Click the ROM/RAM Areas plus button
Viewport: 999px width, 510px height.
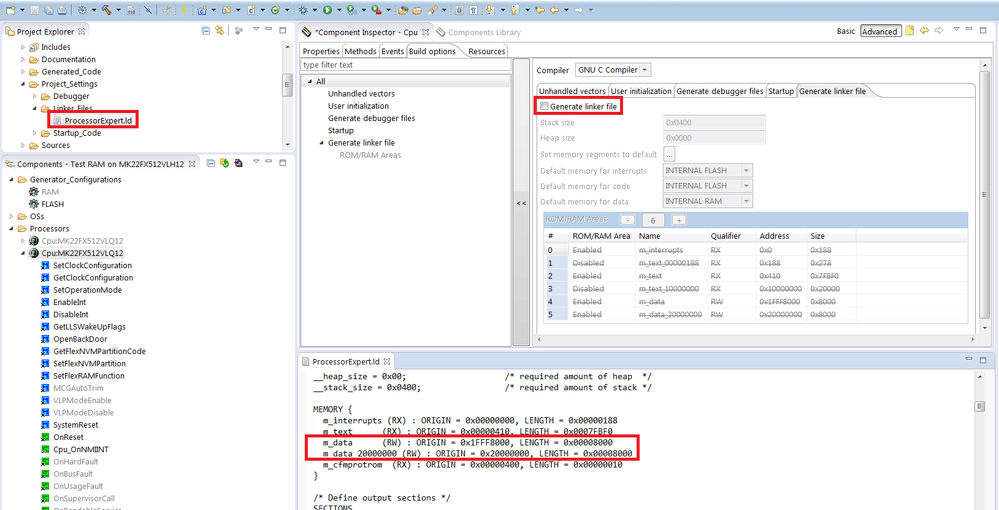tap(679, 220)
